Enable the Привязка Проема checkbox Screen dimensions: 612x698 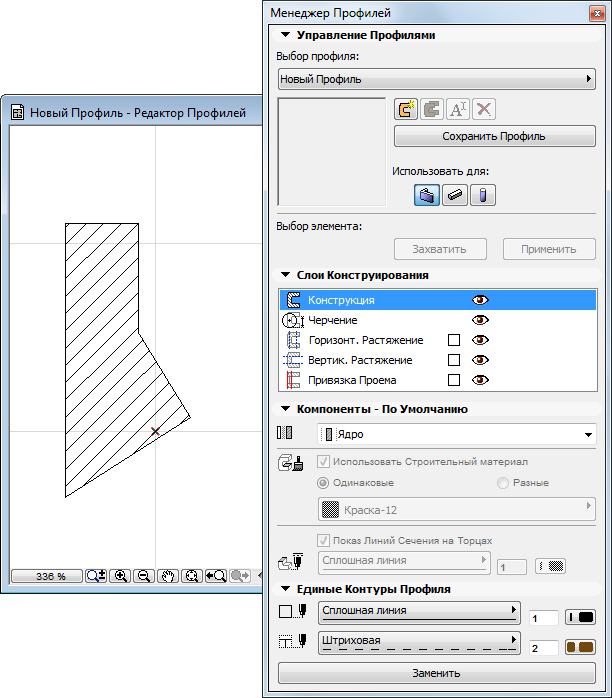[x=453, y=380]
